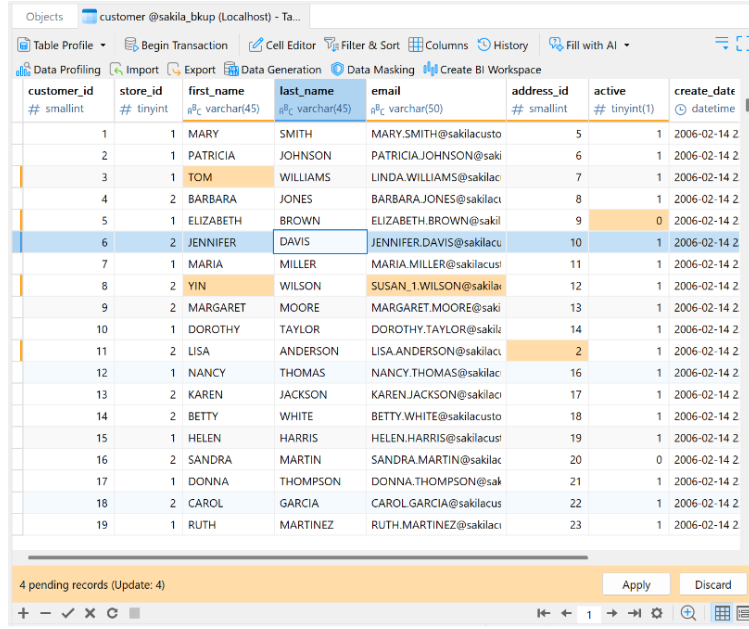
Task: Open the Cell Editor
Action: click(282, 45)
